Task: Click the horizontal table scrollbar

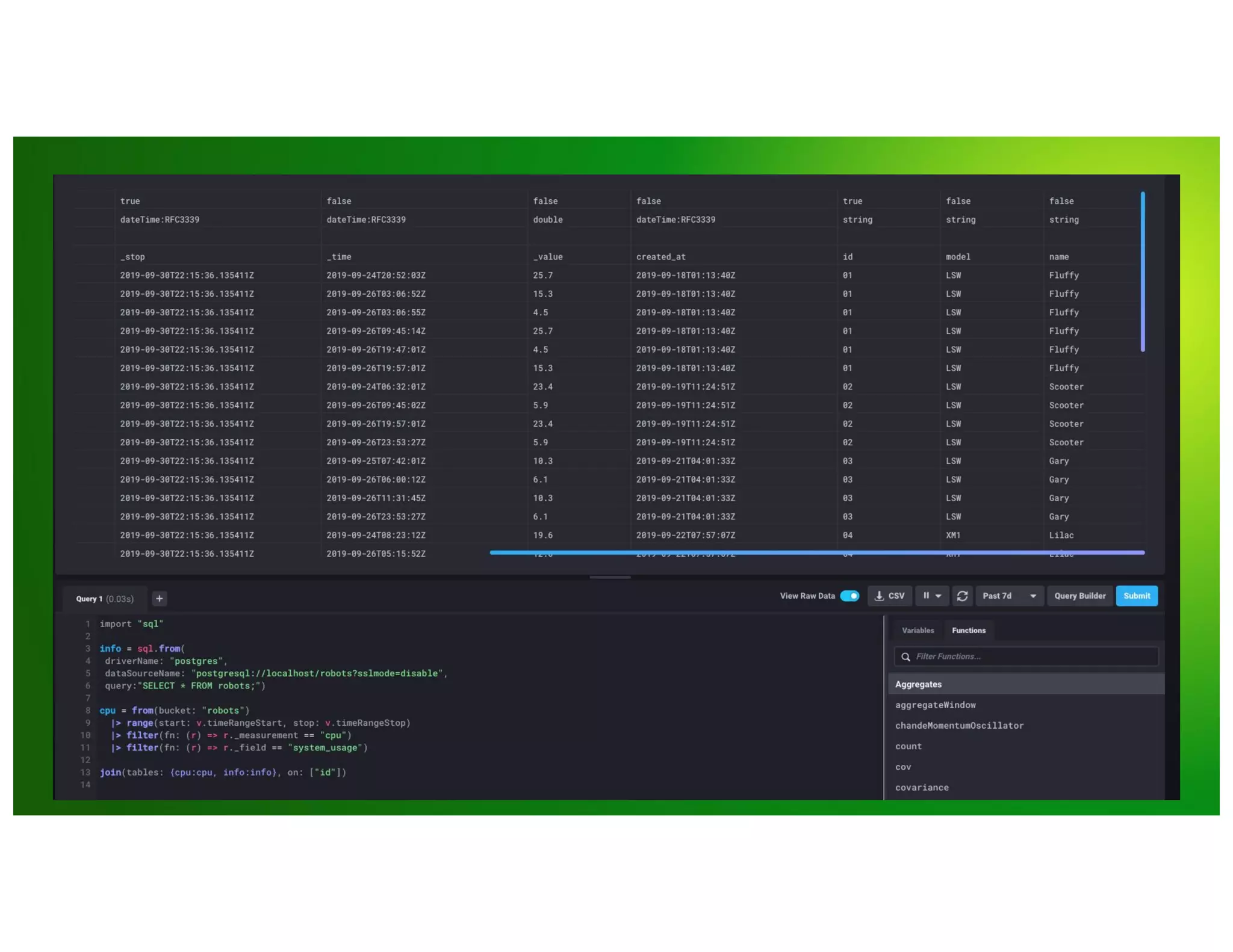Action: [x=816, y=552]
